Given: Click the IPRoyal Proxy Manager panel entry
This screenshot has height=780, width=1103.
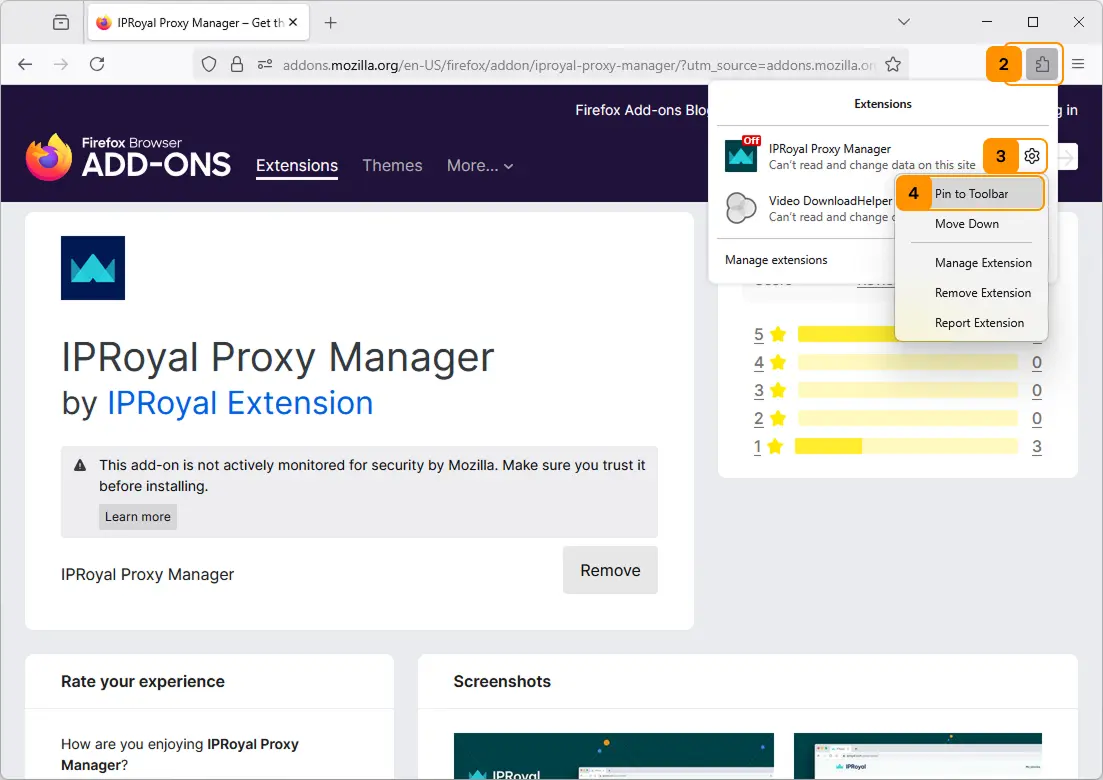Looking at the screenshot, I should (x=872, y=156).
